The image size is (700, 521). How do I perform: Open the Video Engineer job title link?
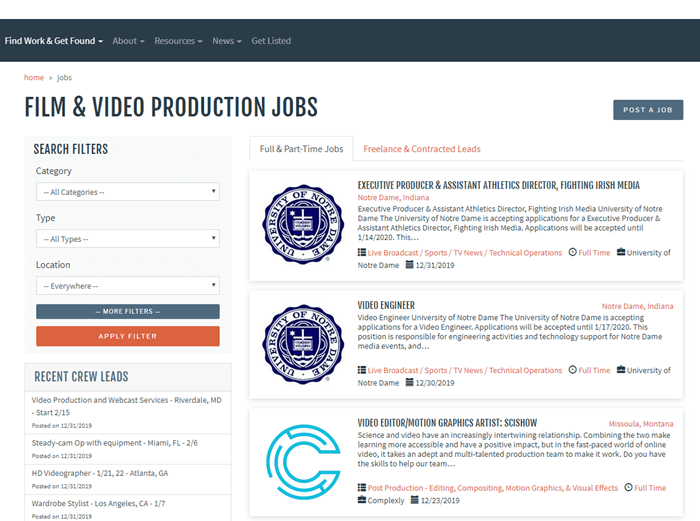[386, 305]
